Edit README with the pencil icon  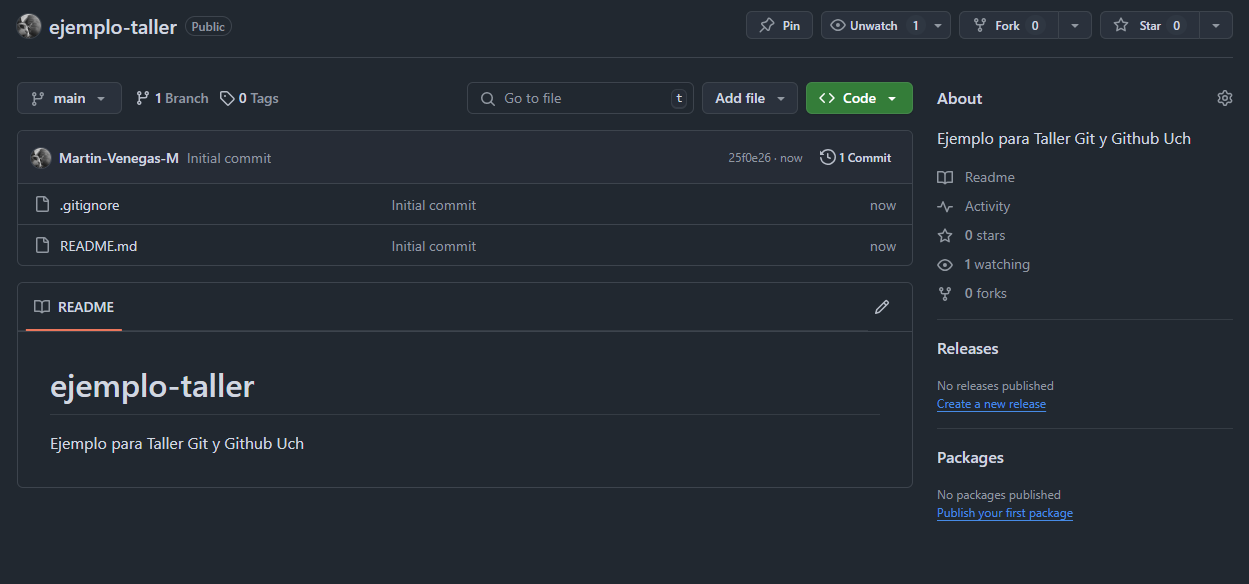(882, 307)
